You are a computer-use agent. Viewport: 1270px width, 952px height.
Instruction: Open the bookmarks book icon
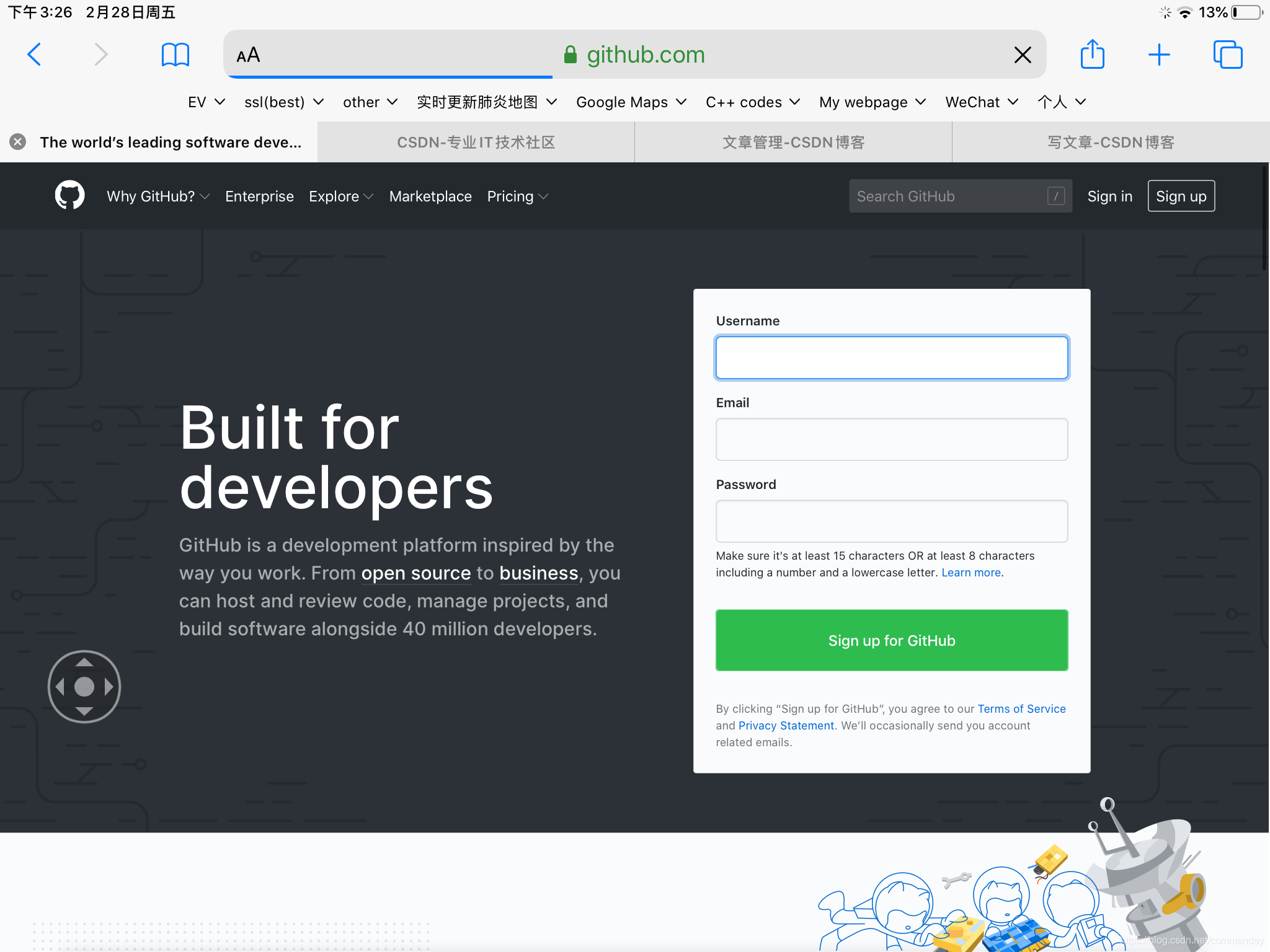175,55
